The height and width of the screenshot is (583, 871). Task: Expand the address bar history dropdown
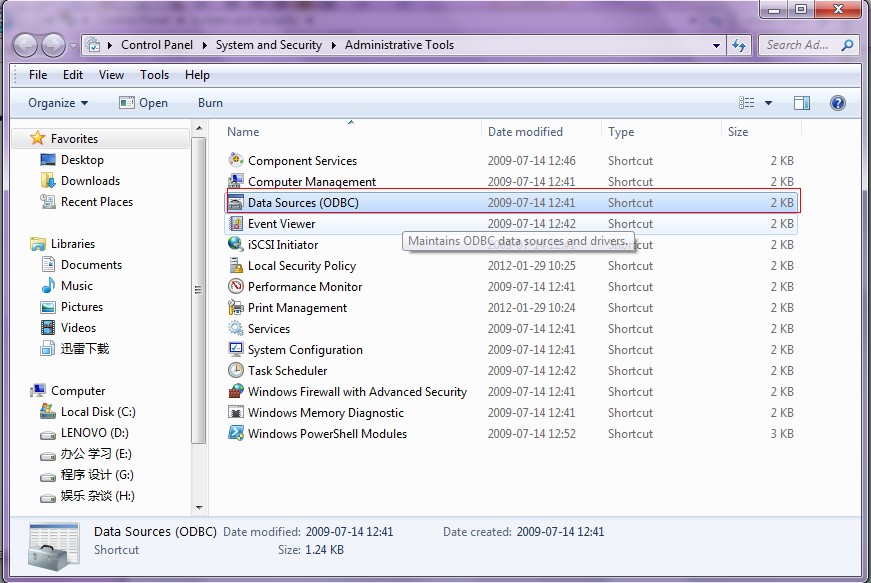tap(717, 46)
